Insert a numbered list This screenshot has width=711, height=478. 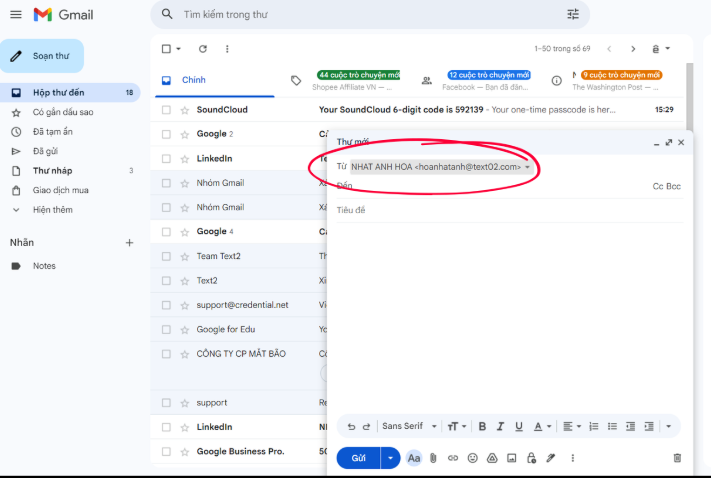pyautogui.click(x=594, y=426)
